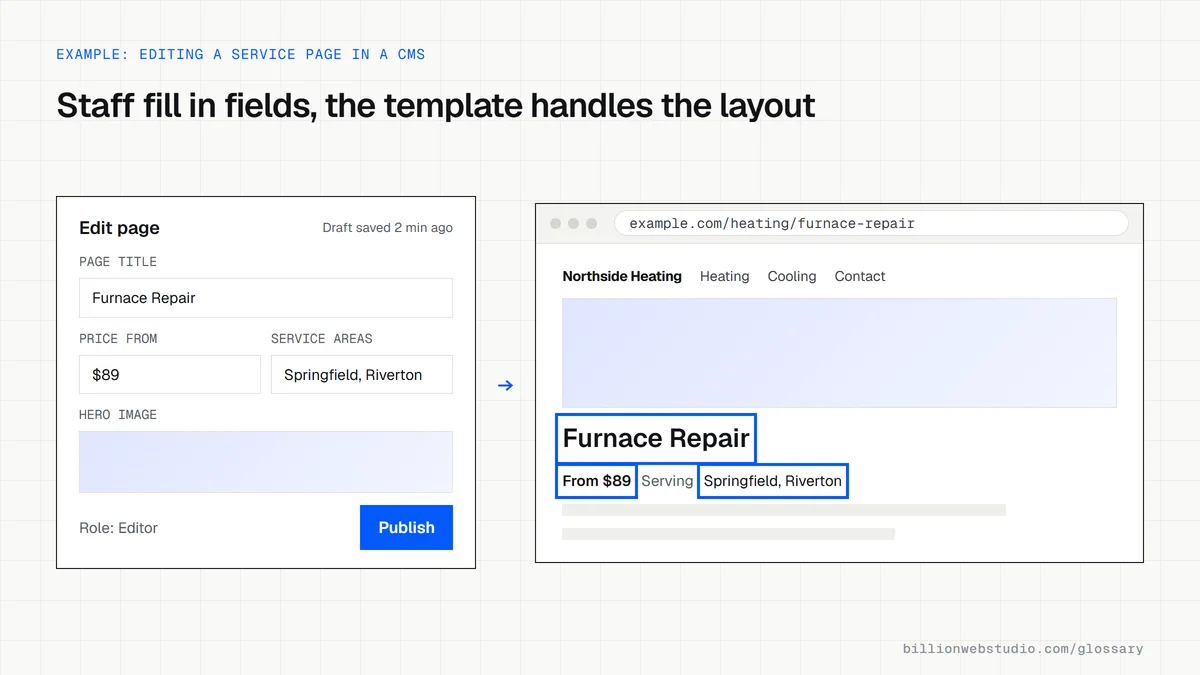Click the Draft saved 2 min ago status

(387, 228)
